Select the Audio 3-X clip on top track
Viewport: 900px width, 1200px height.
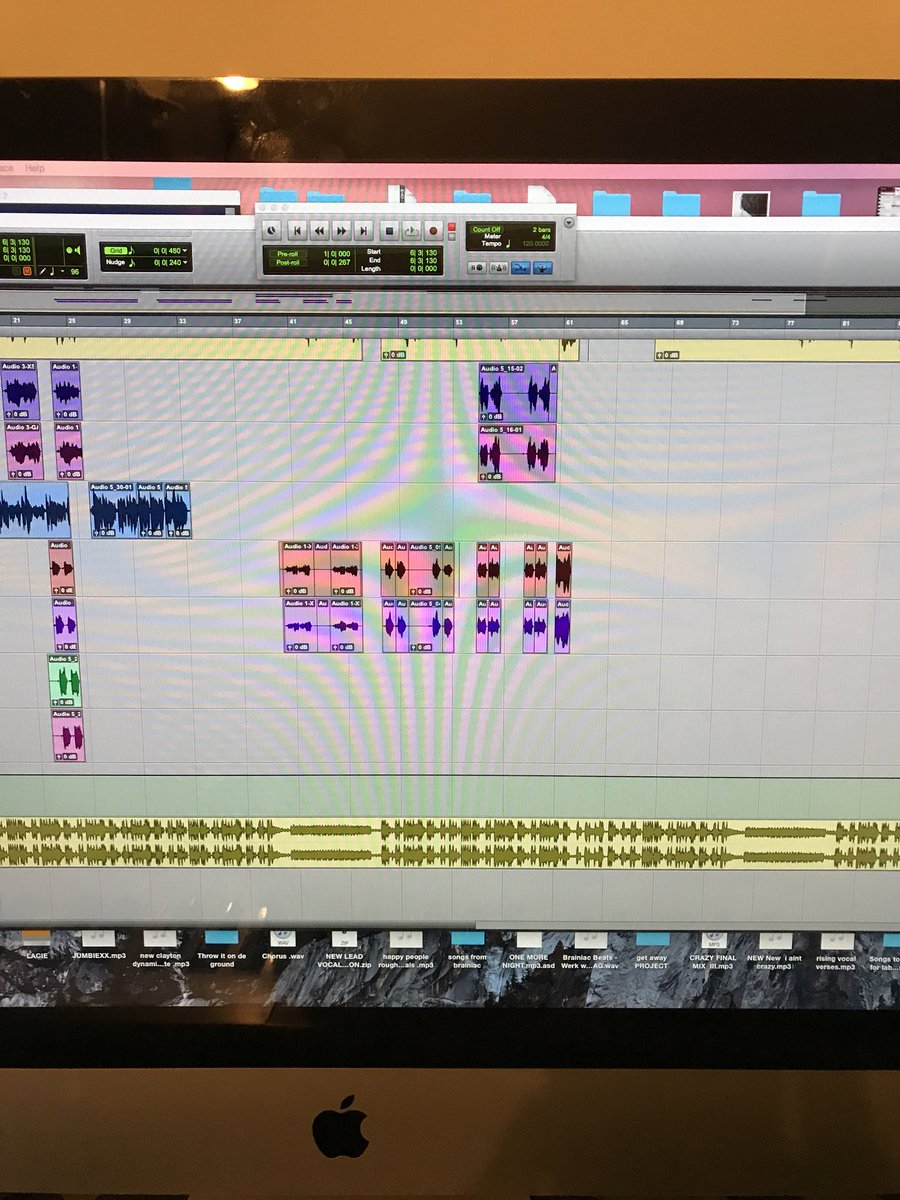click(x=20, y=391)
